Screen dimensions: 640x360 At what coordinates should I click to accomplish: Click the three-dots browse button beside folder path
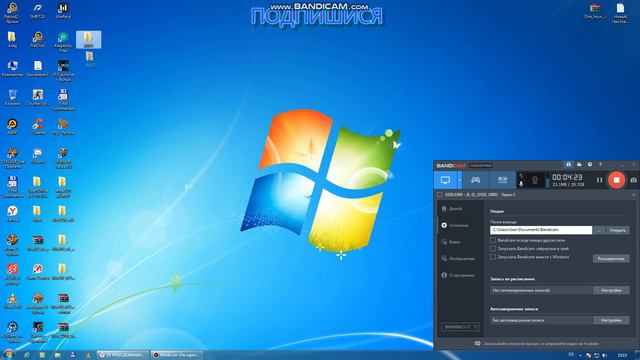[x=599, y=231]
